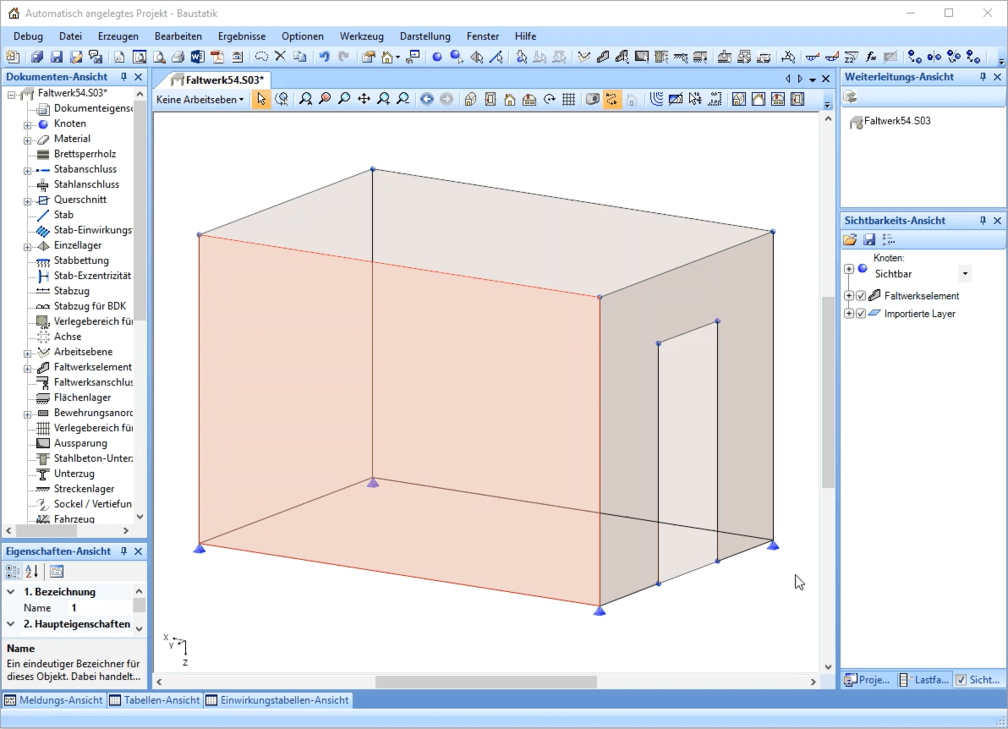Image resolution: width=1008 pixels, height=729 pixels.
Task: Sort properties alphabetically with the A-Z icon
Action: 32,571
